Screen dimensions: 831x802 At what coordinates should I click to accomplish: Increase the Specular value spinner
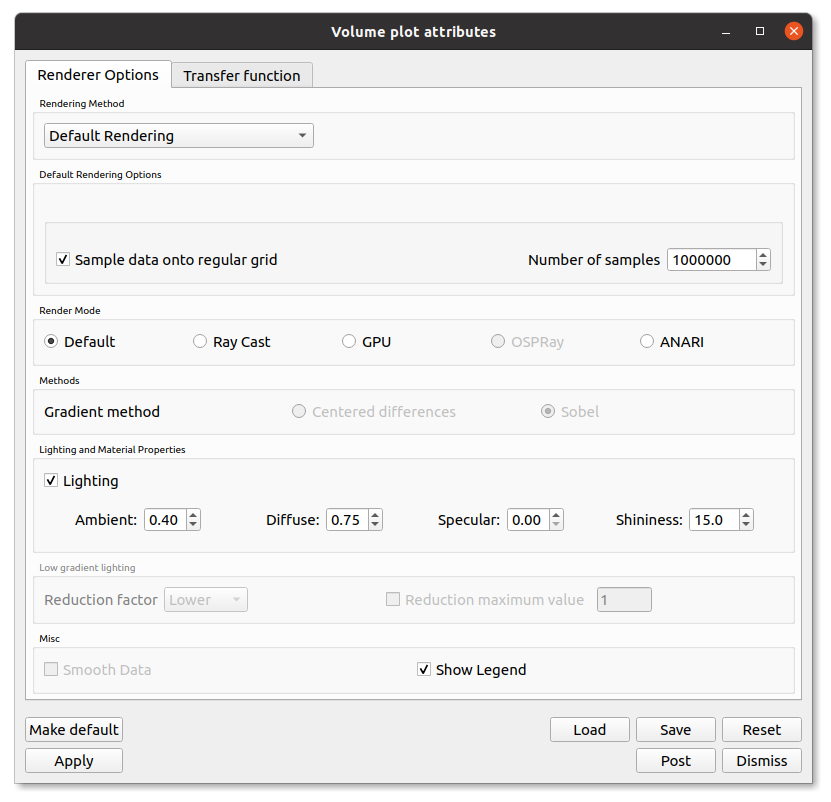(555, 514)
